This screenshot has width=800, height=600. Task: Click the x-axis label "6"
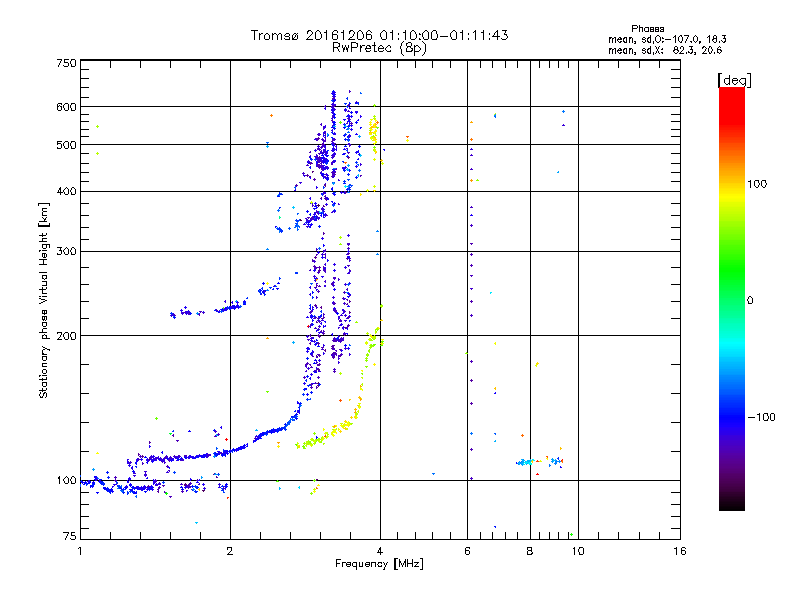pos(467,551)
